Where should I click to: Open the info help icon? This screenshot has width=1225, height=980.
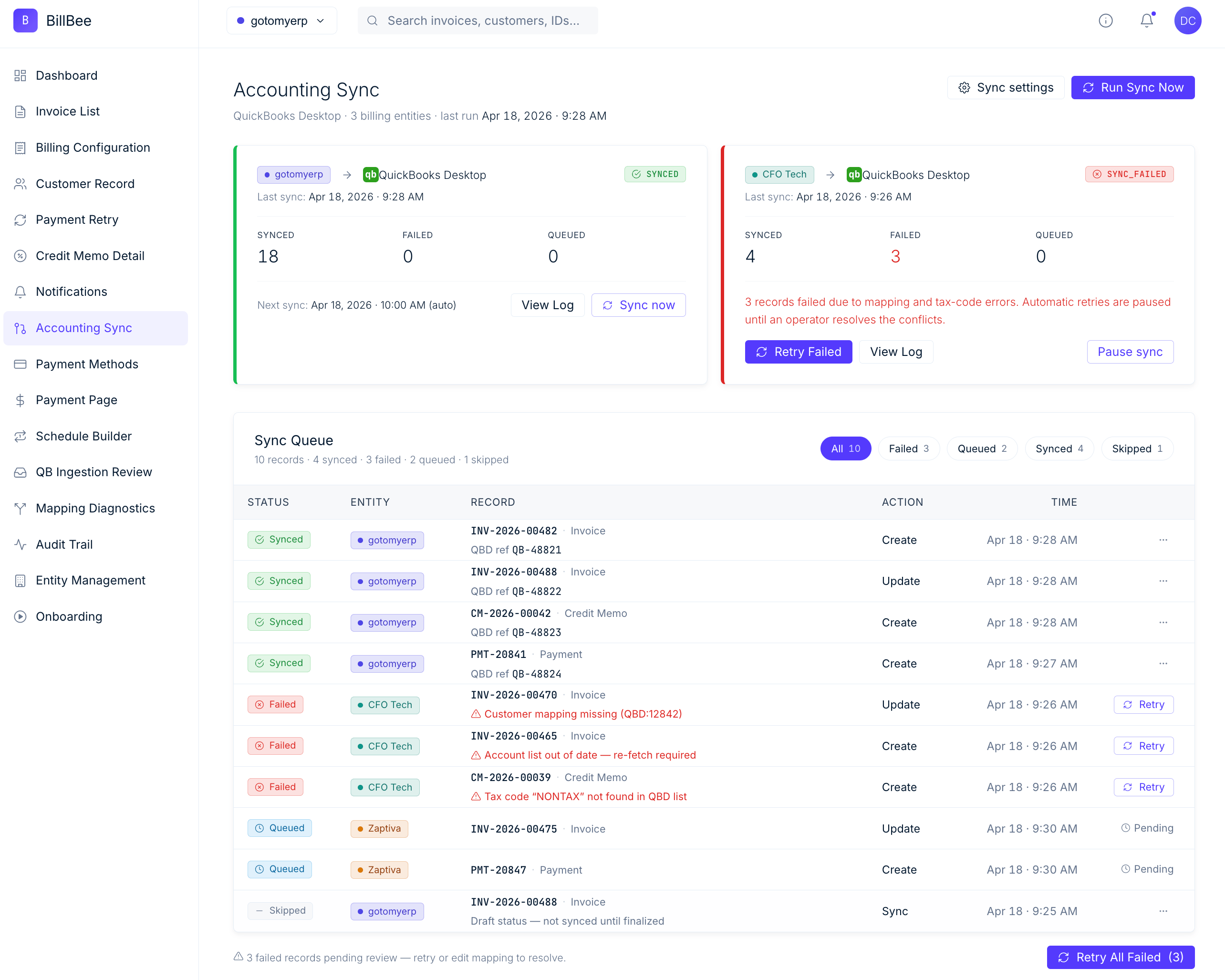pyautogui.click(x=1105, y=21)
